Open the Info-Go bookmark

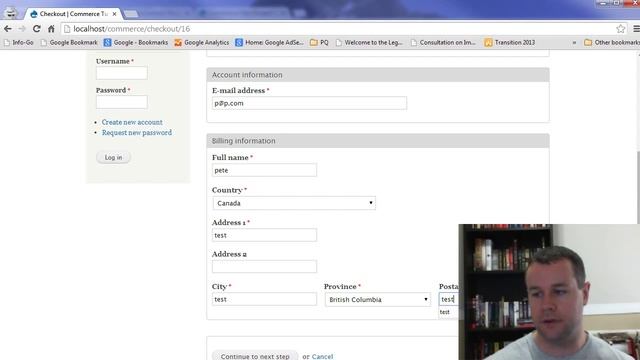(x=18, y=42)
